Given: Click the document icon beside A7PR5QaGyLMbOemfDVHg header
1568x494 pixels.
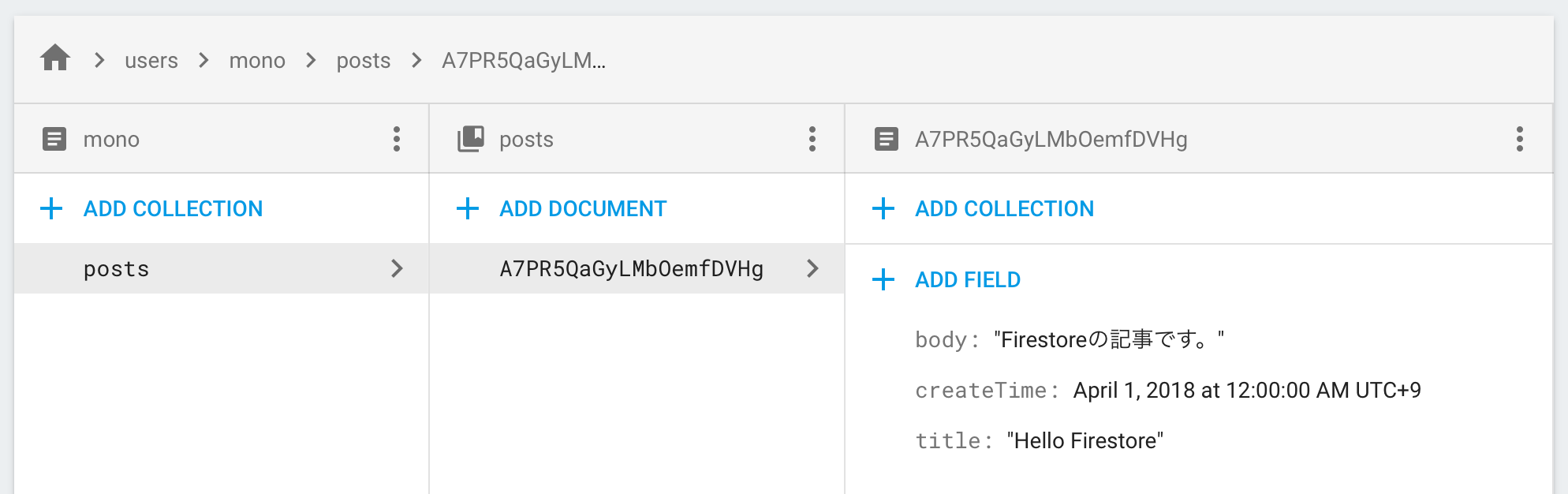Looking at the screenshot, I should [887, 139].
